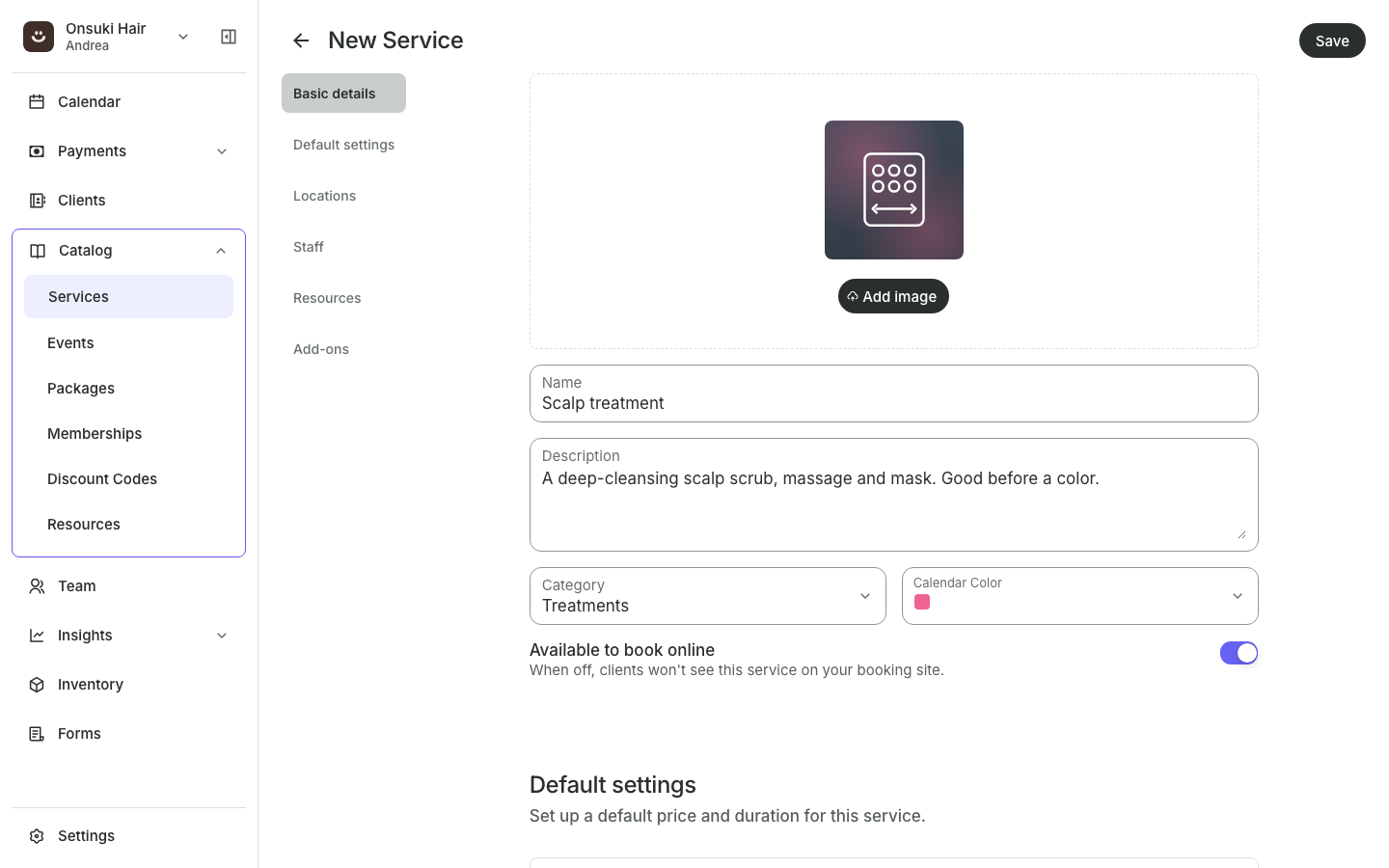1389x868 pixels.
Task: Go back using the arrow icon
Action: click(x=301, y=41)
